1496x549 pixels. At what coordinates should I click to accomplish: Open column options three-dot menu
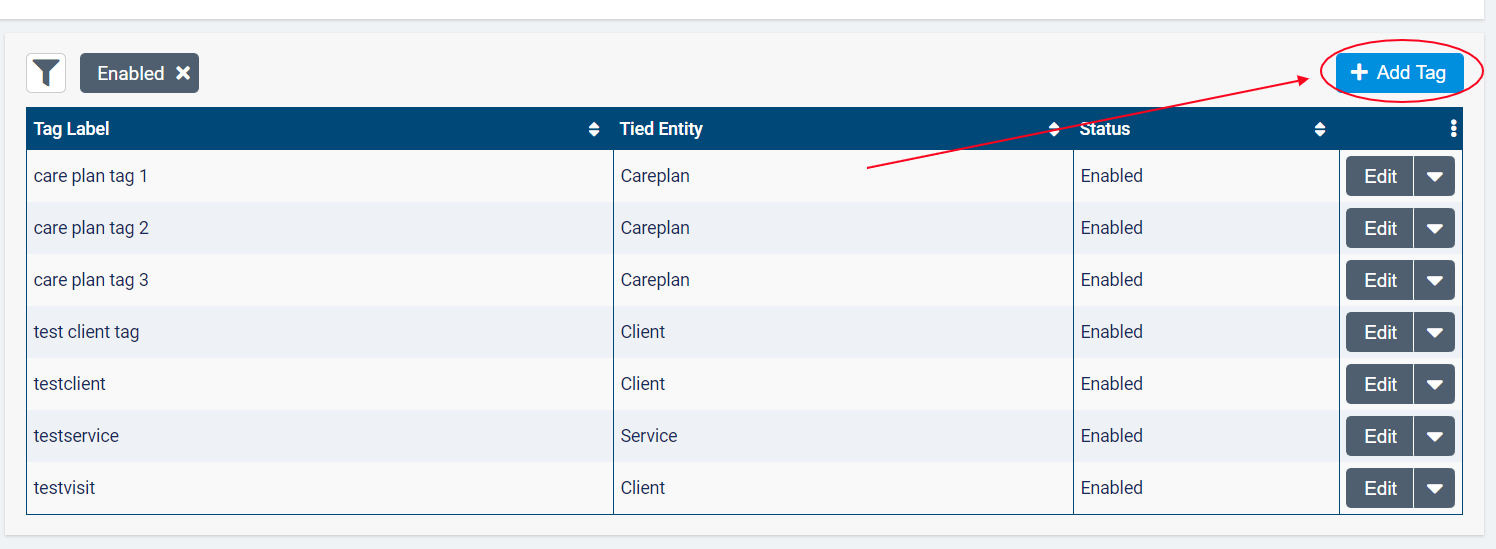coord(1453,129)
